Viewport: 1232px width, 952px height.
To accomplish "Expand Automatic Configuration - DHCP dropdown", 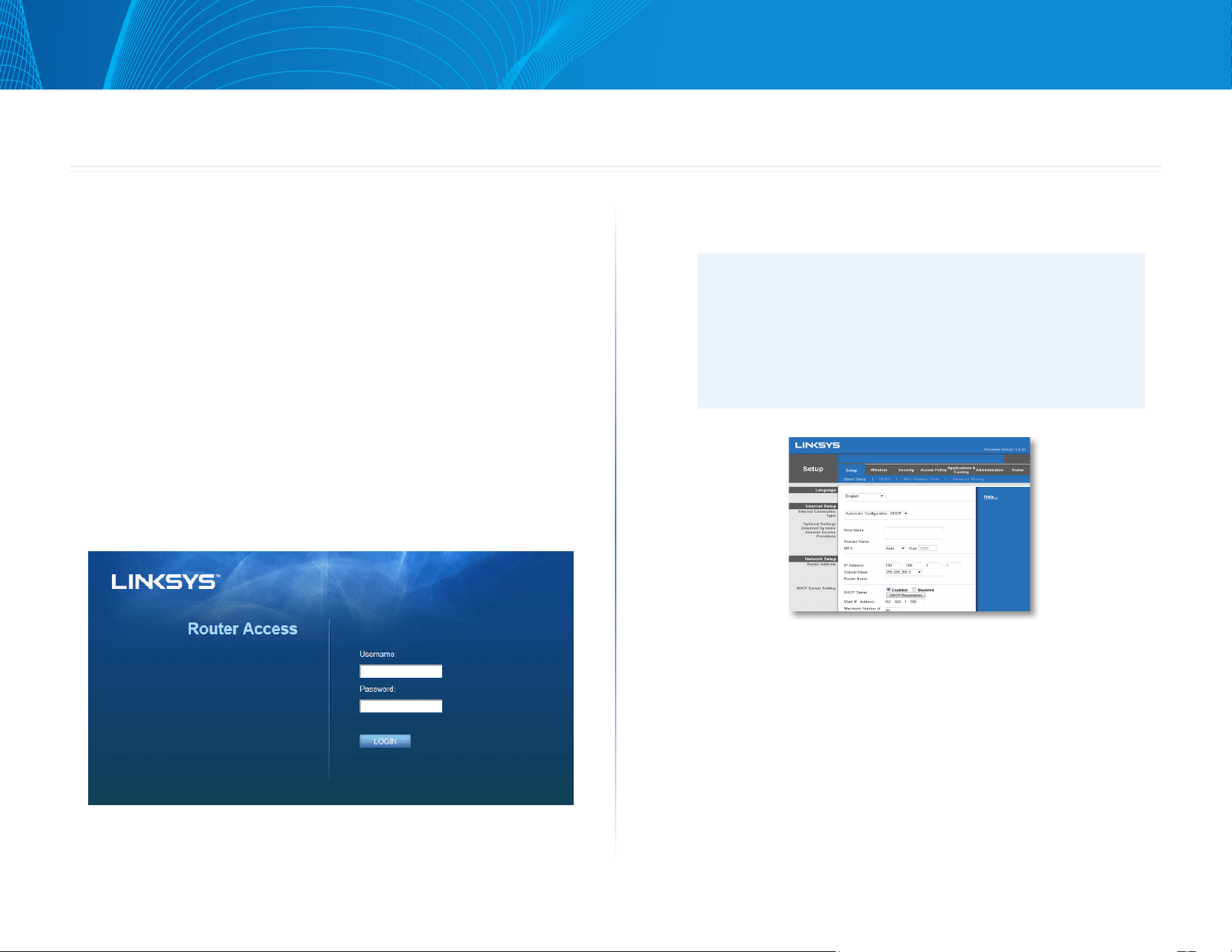I will [877, 513].
